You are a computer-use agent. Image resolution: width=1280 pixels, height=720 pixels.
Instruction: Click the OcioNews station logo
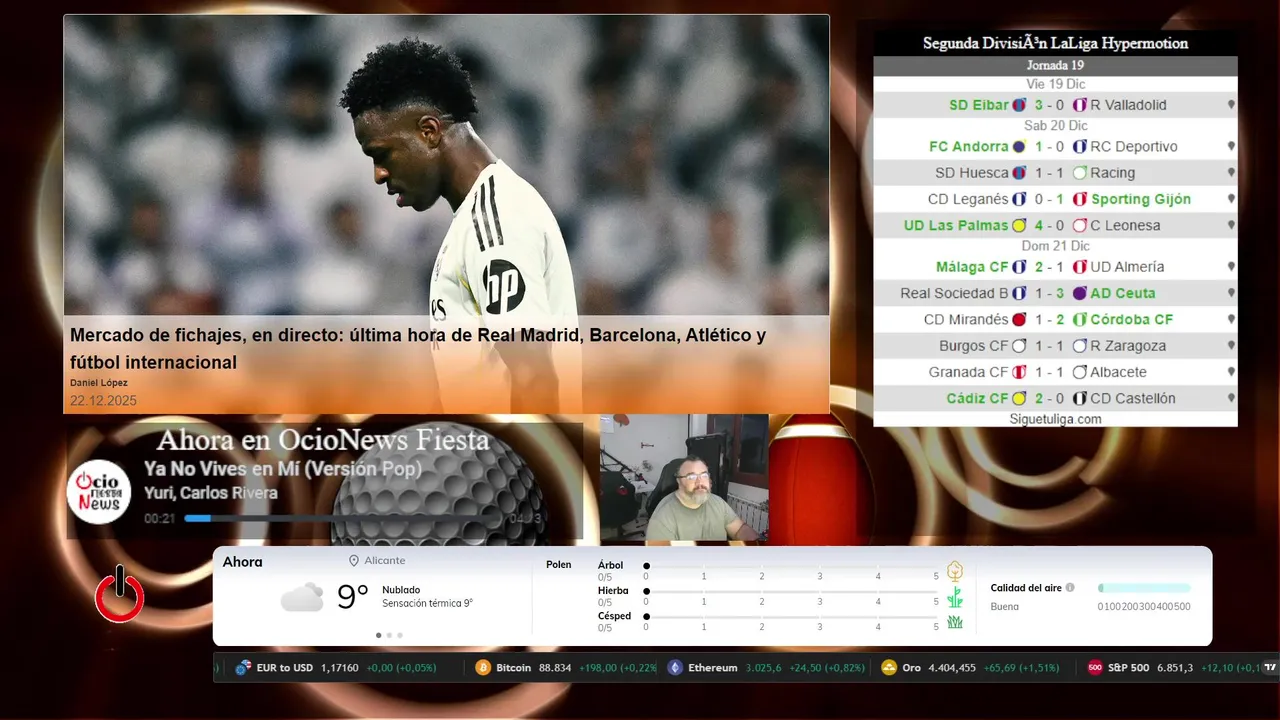tap(100, 491)
